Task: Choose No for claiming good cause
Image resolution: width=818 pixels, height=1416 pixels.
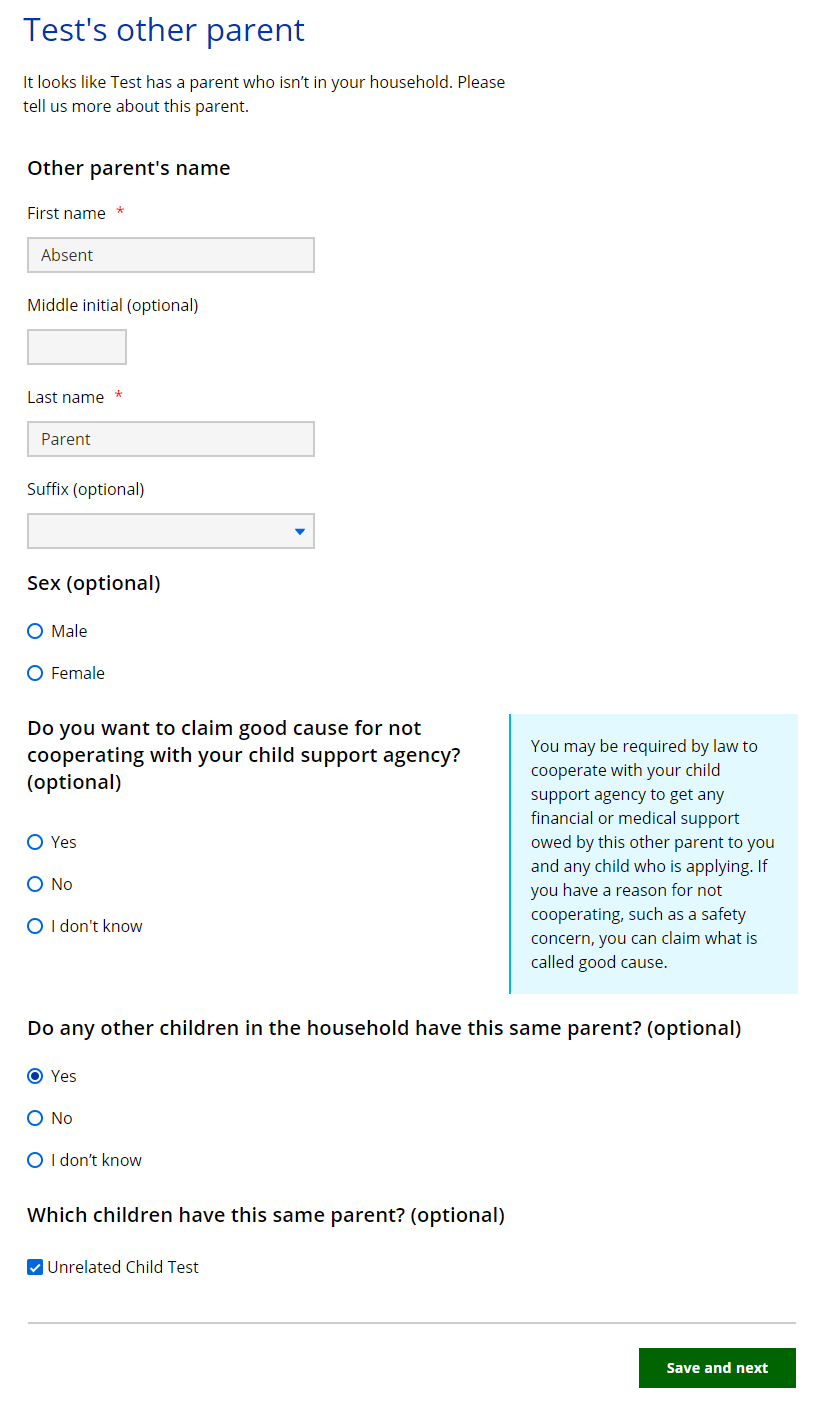Action: pyautogui.click(x=35, y=884)
